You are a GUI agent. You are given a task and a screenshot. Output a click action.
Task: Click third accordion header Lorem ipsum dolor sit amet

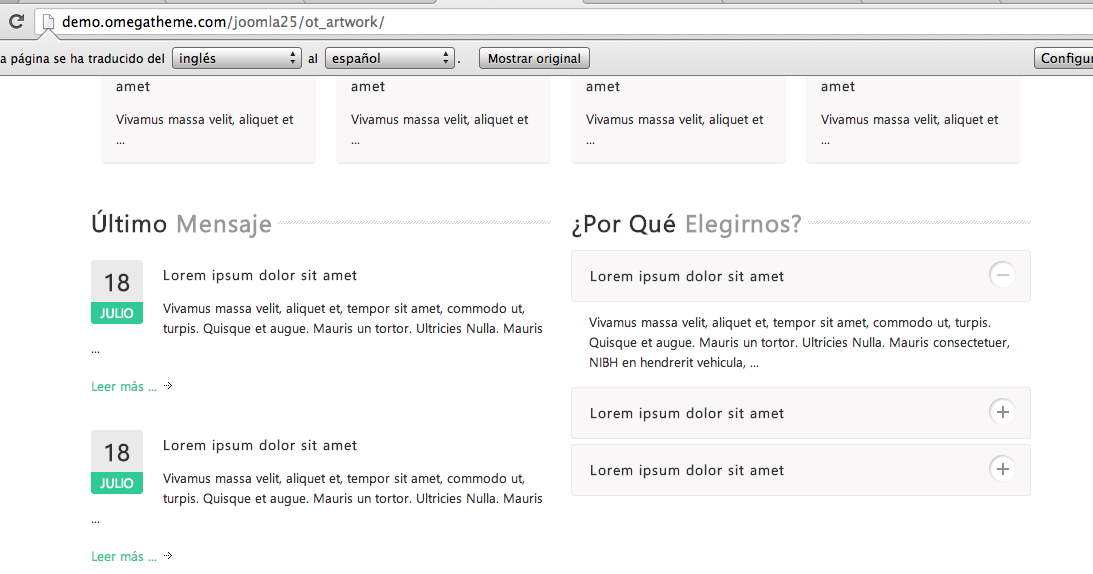coord(800,470)
